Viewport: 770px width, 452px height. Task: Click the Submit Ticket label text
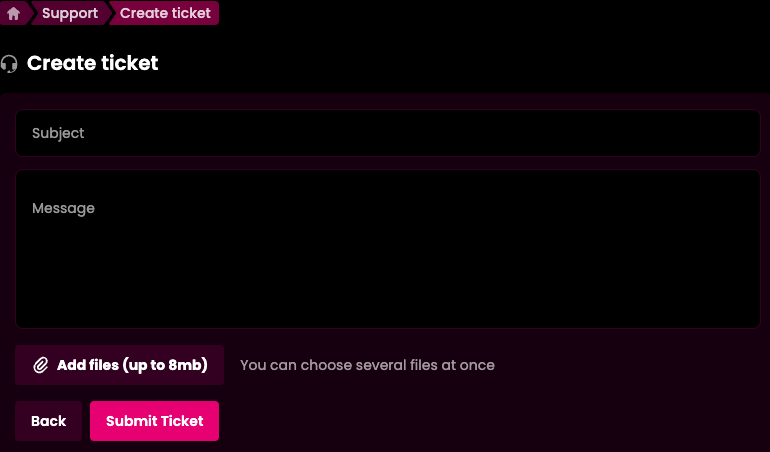(x=154, y=421)
